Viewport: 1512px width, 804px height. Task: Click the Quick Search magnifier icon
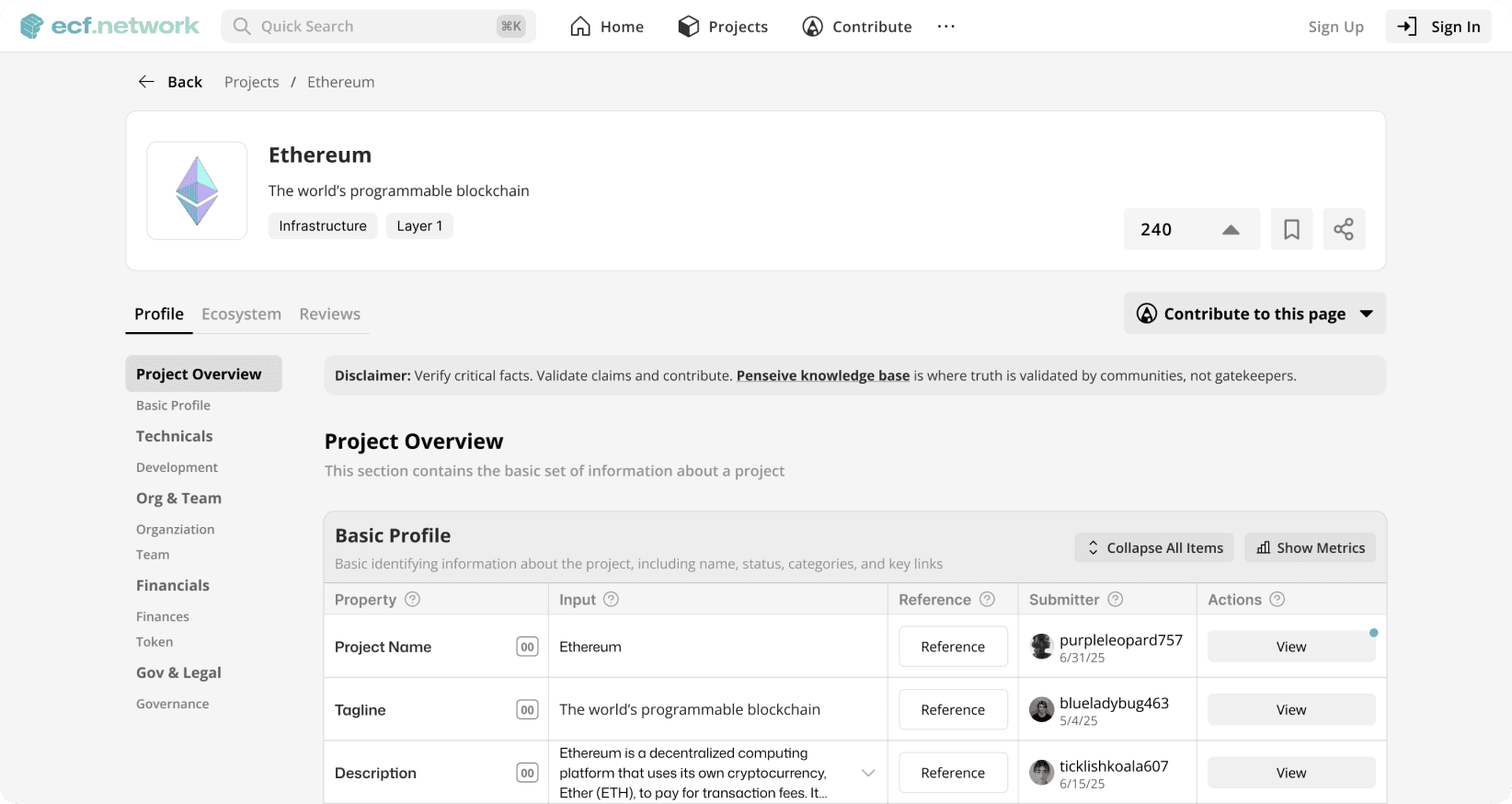(x=242, y=27)
